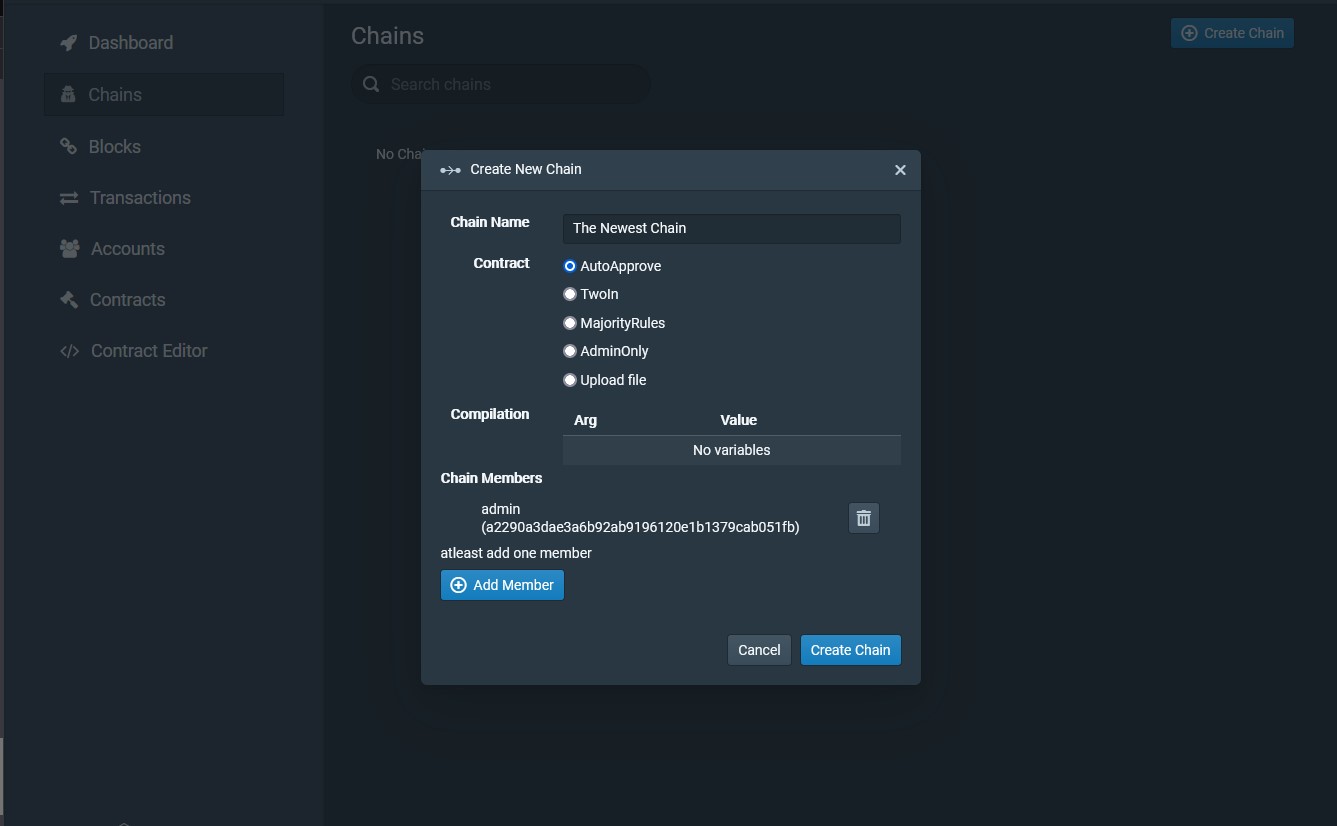Select the Dashboard rocket icon

67,43
